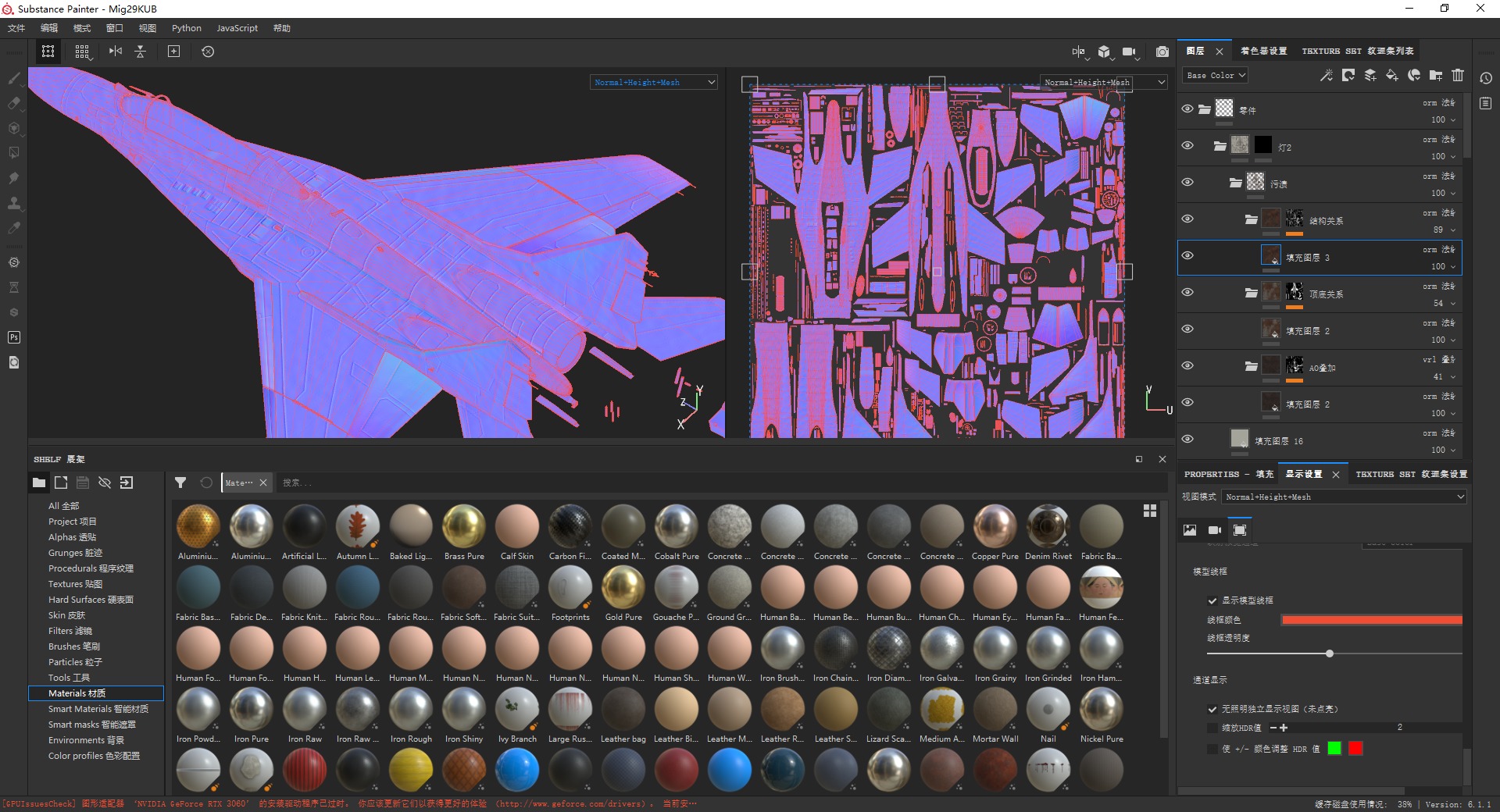This screenshot has width=1500, height=812.
Task: Enable the 缩放HDR值 checkbox
Action: pos(1212,728)
